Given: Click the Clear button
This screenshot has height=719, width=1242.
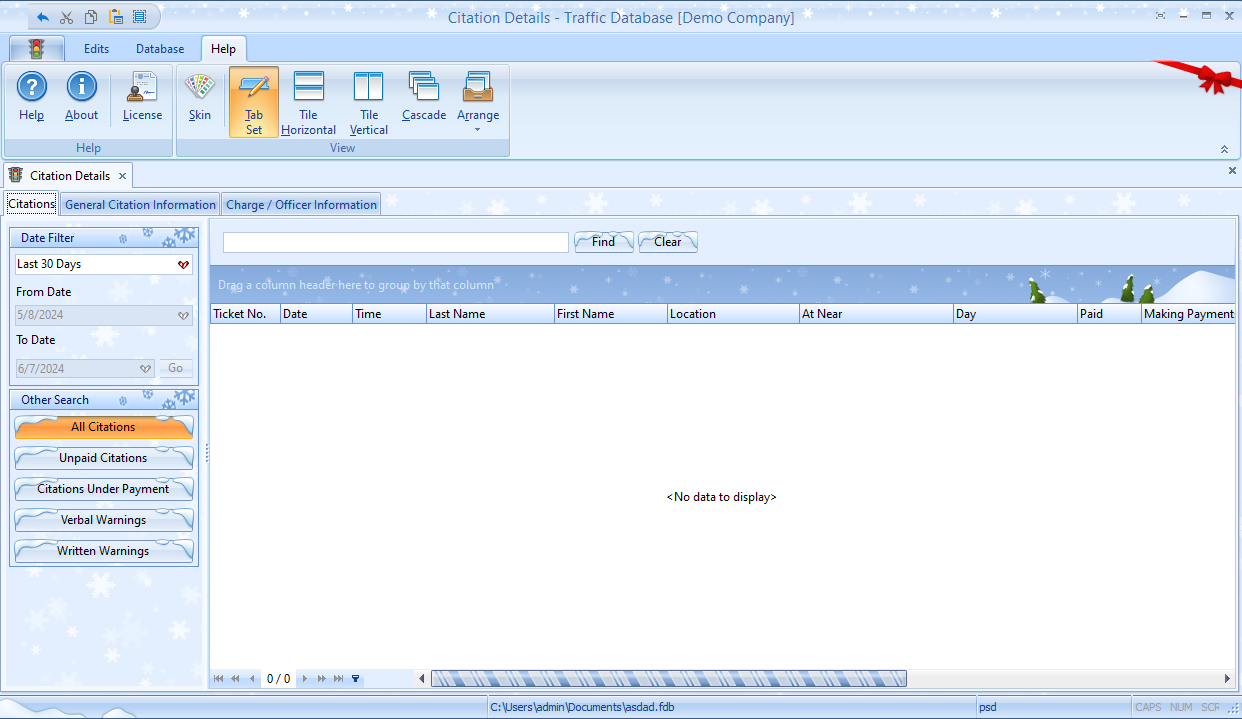Looking at the screenshot, I should 668,242.
